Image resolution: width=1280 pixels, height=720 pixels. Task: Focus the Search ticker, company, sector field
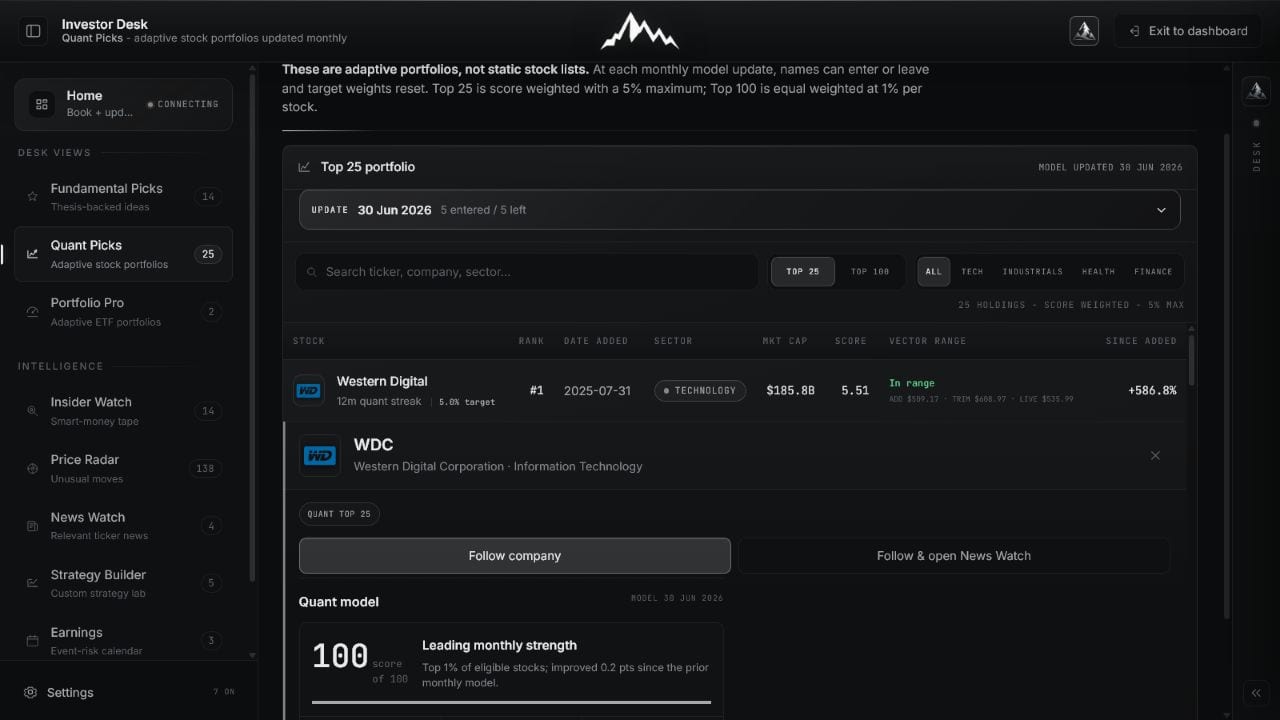point(527,272)
